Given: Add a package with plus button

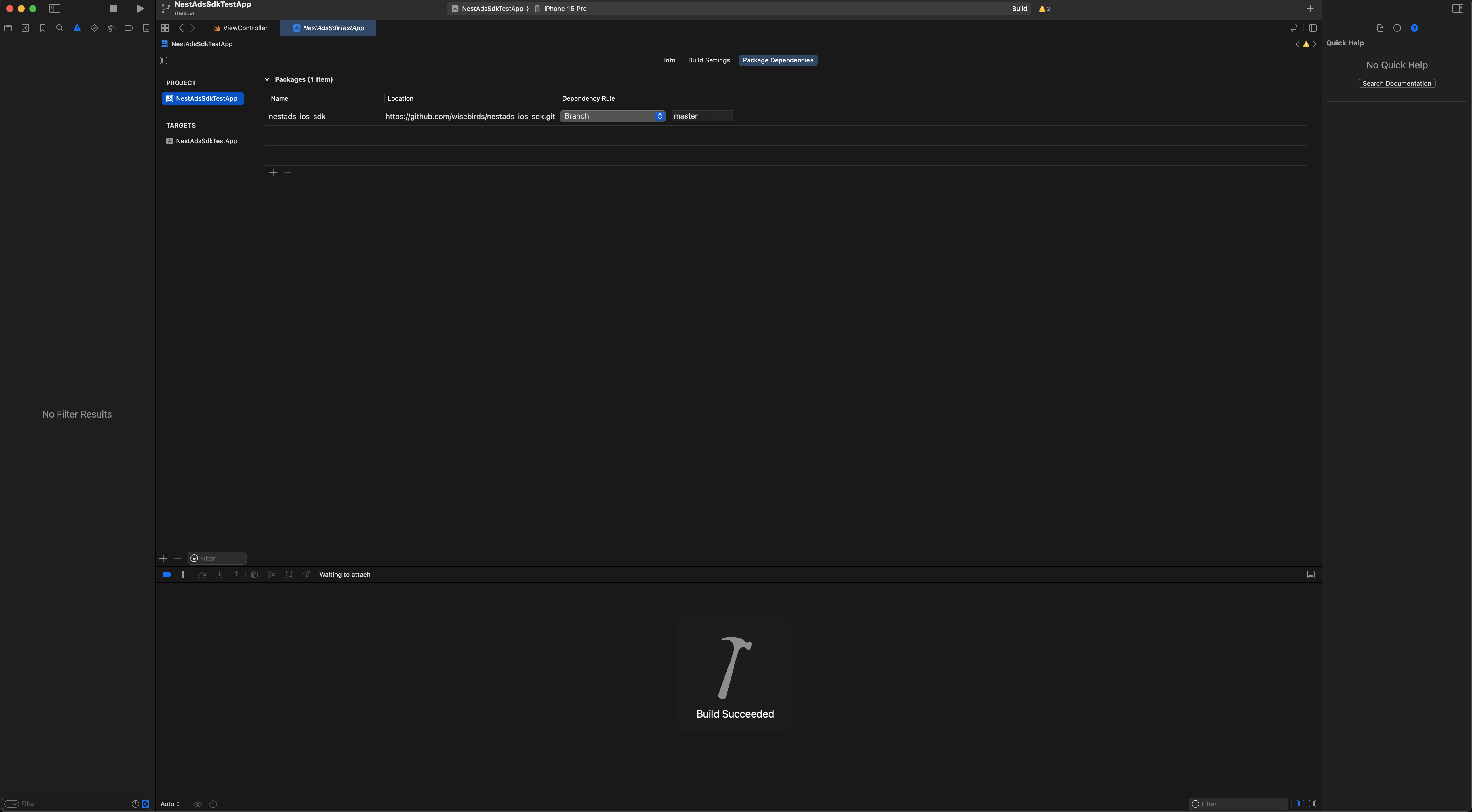Looking at the screenshot, I should tap(273, 173).
